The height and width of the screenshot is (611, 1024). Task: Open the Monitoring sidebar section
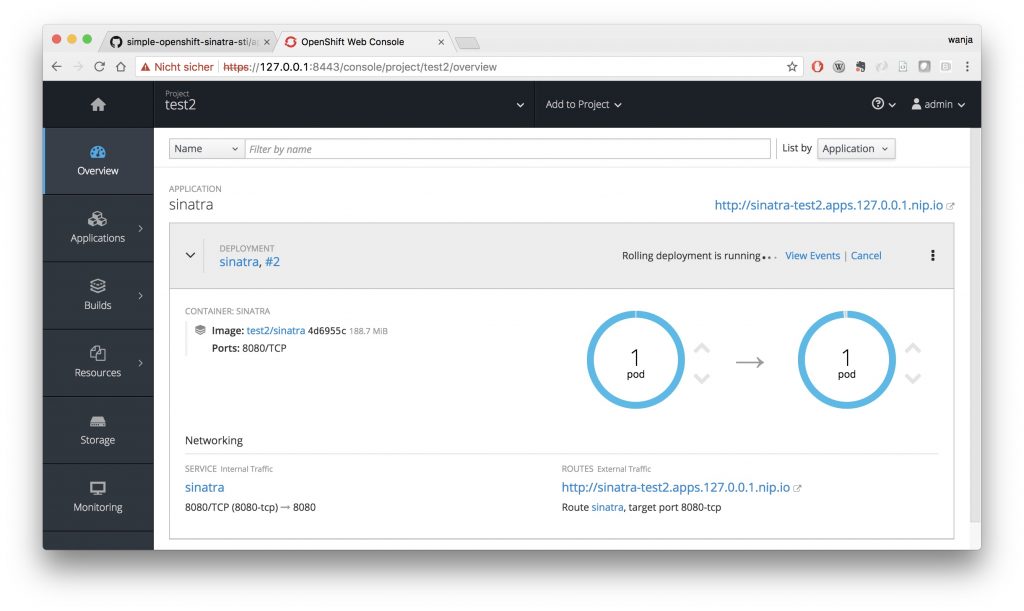tap(98, 497)
